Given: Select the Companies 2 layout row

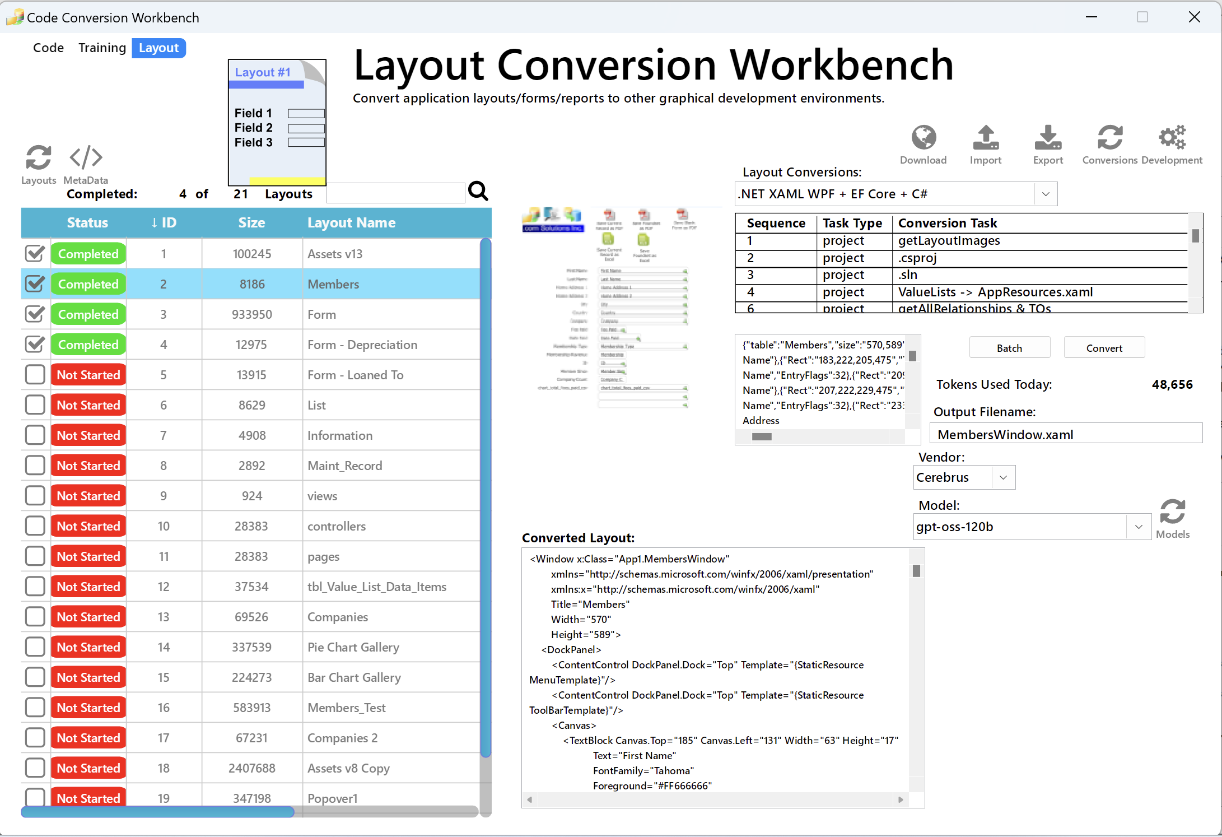Looking at the screenshot, I should pyautogui.click(x=251, y=738).
